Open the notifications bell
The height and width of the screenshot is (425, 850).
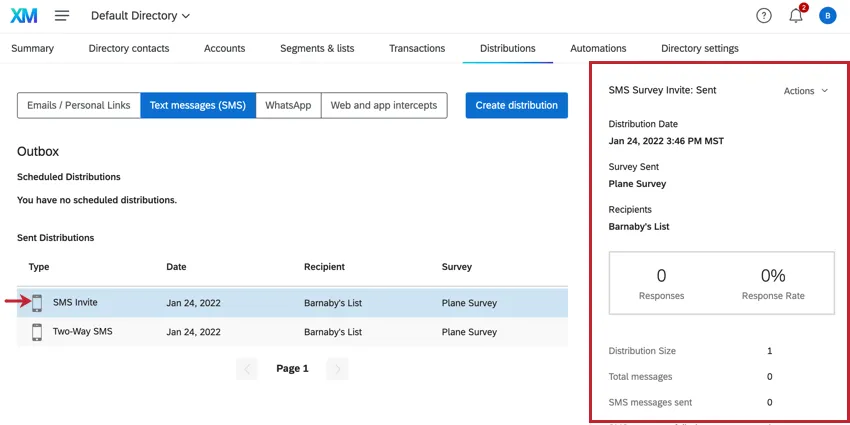pyautogui.click(x=796, y=16)
